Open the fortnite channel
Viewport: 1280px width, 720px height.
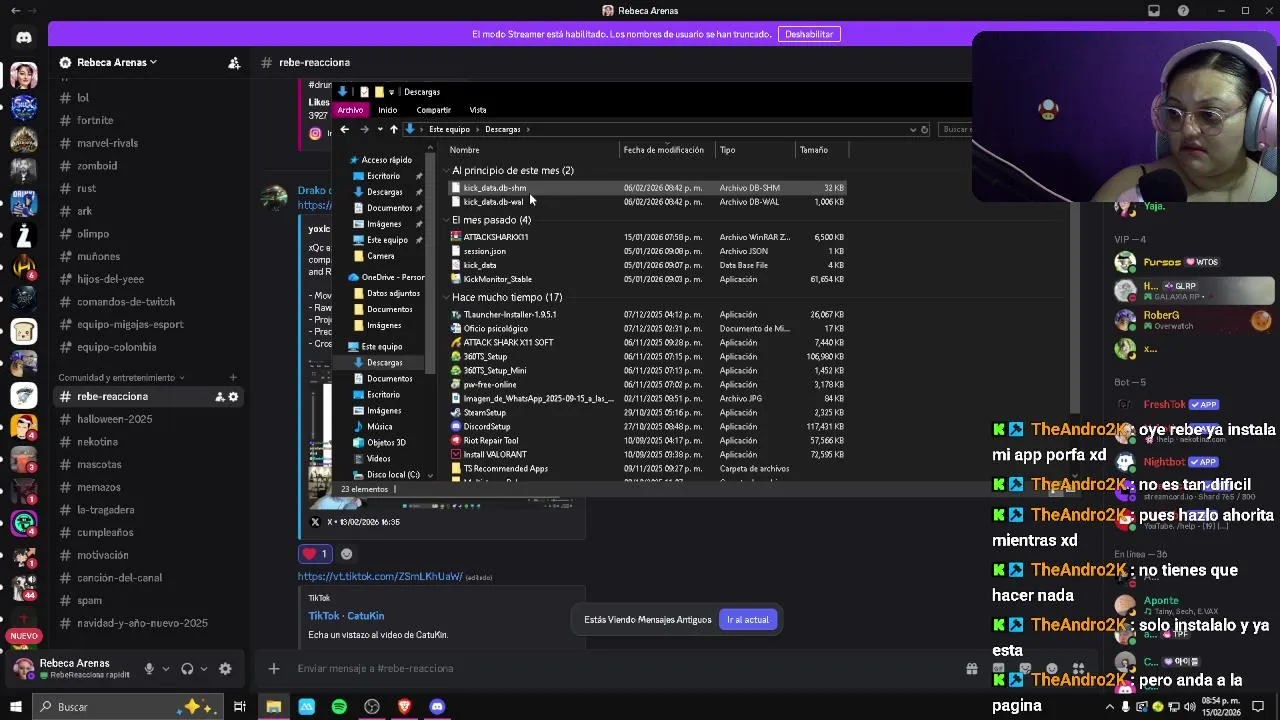(x=95, y=121)
